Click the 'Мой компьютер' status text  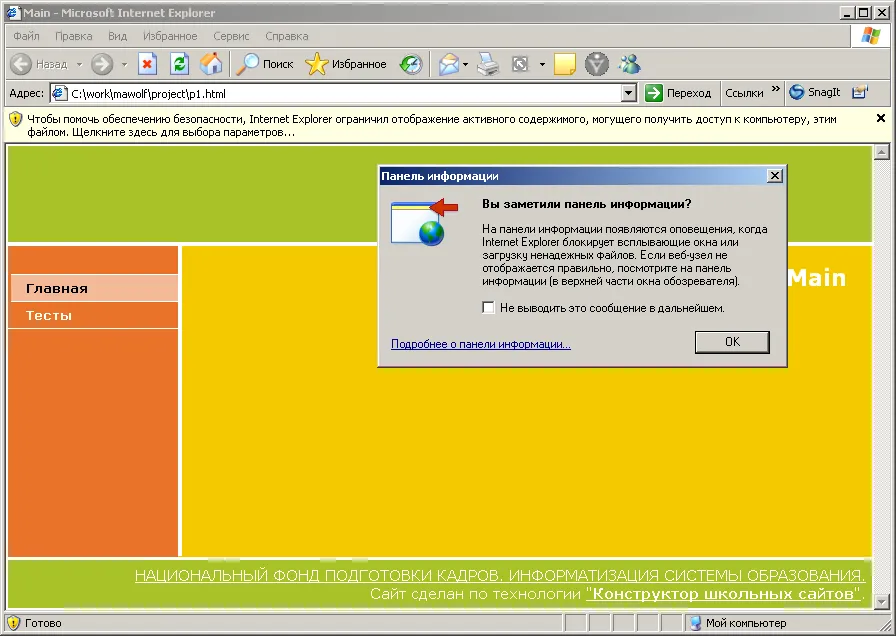click(746, 623)
